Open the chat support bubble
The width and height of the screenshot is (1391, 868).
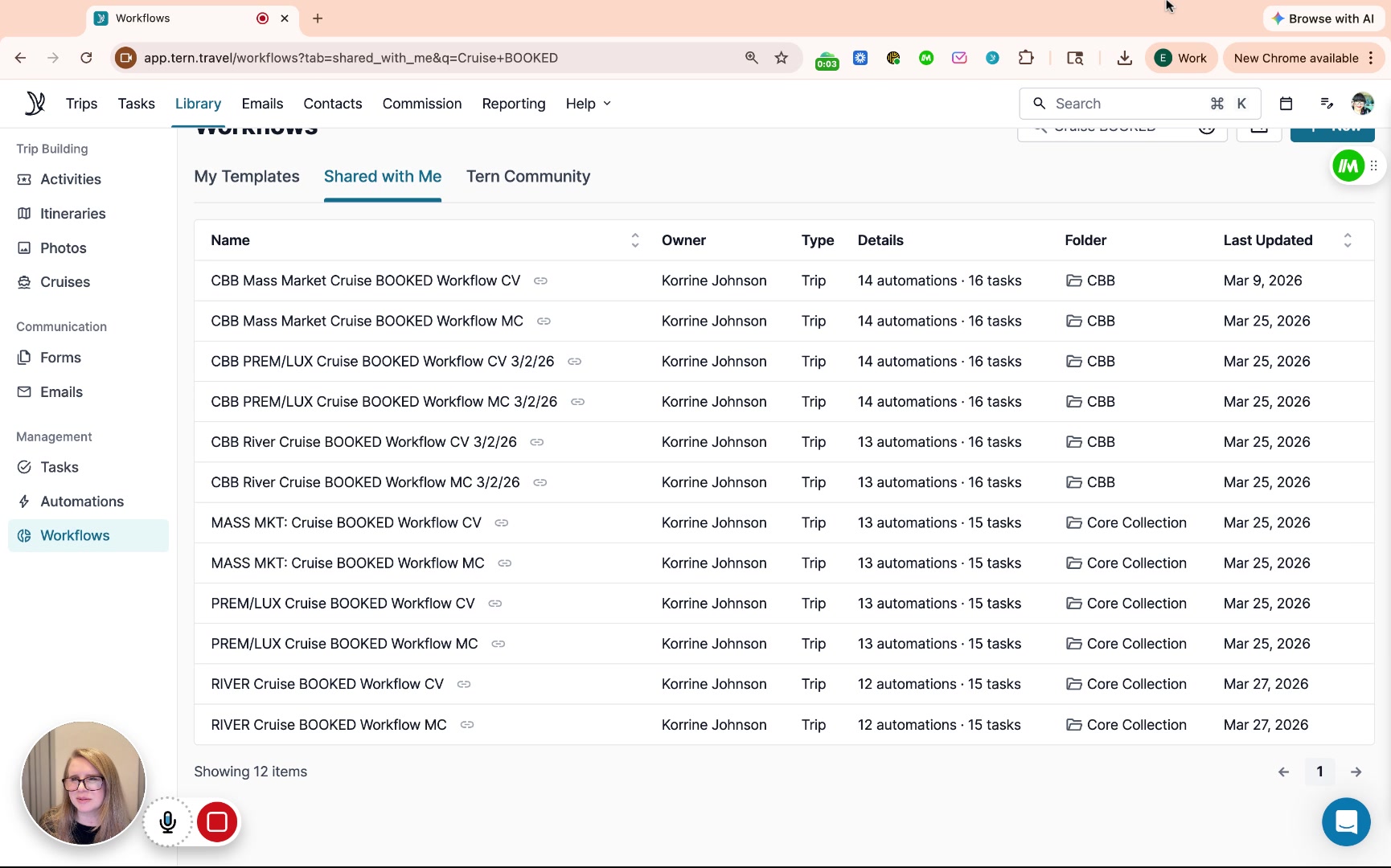point(1345,821)
